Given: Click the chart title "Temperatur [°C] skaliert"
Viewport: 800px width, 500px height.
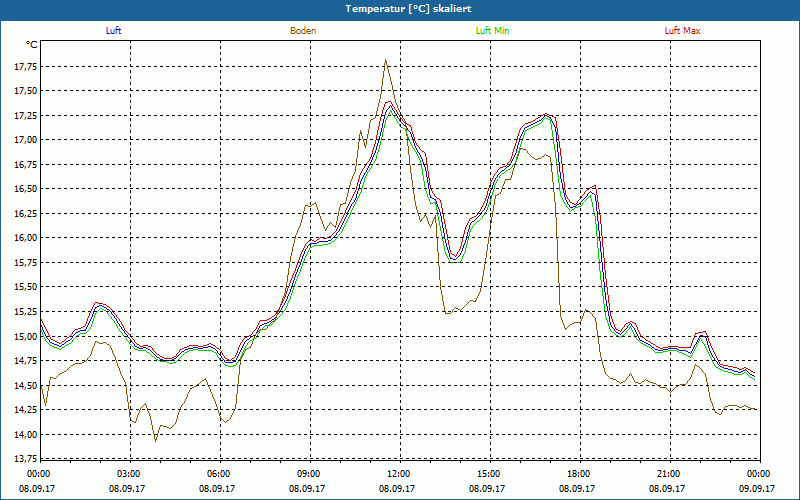Looking at the screenshot, I should (408, 9).
